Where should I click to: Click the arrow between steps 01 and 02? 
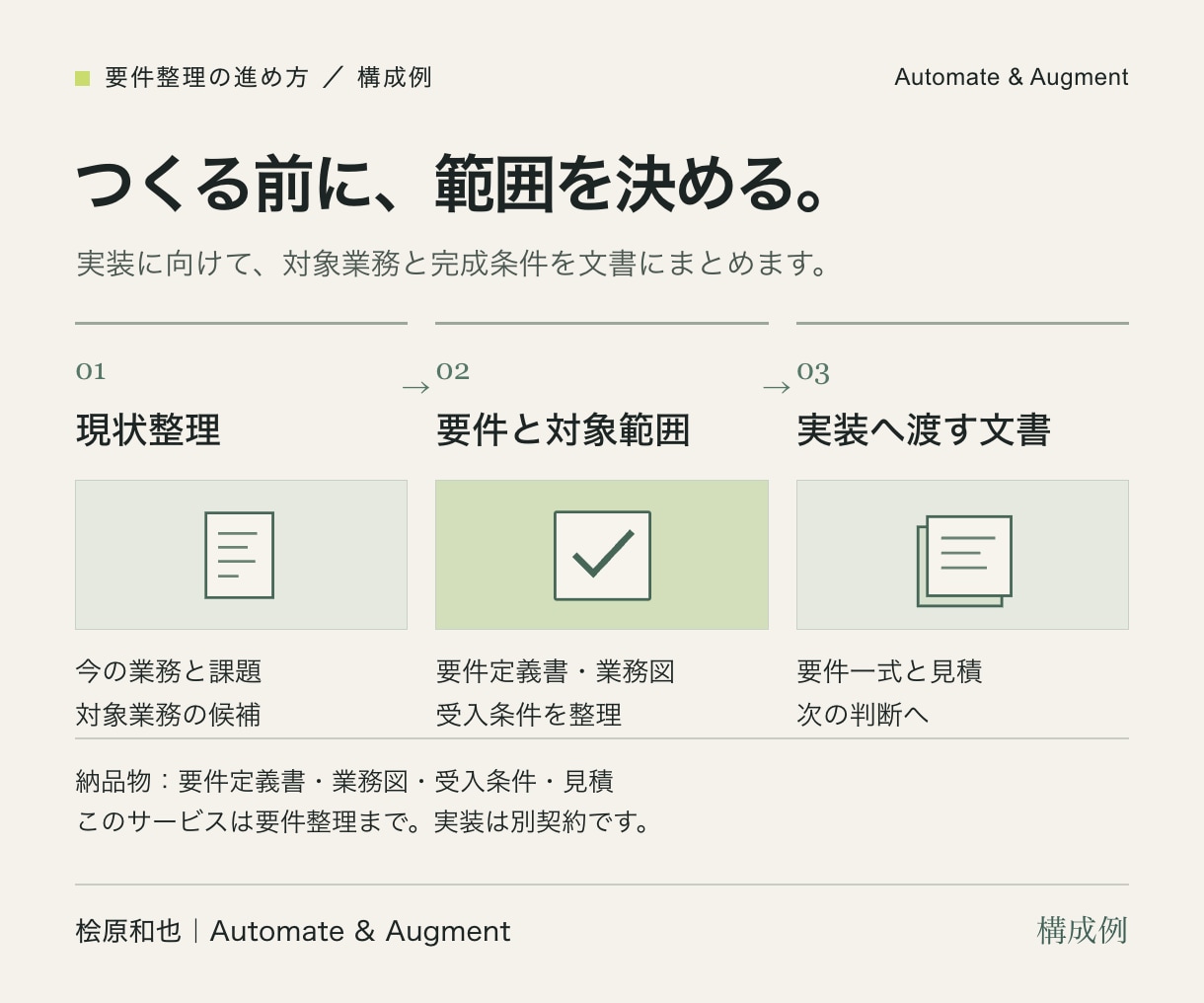click(416, 387)
